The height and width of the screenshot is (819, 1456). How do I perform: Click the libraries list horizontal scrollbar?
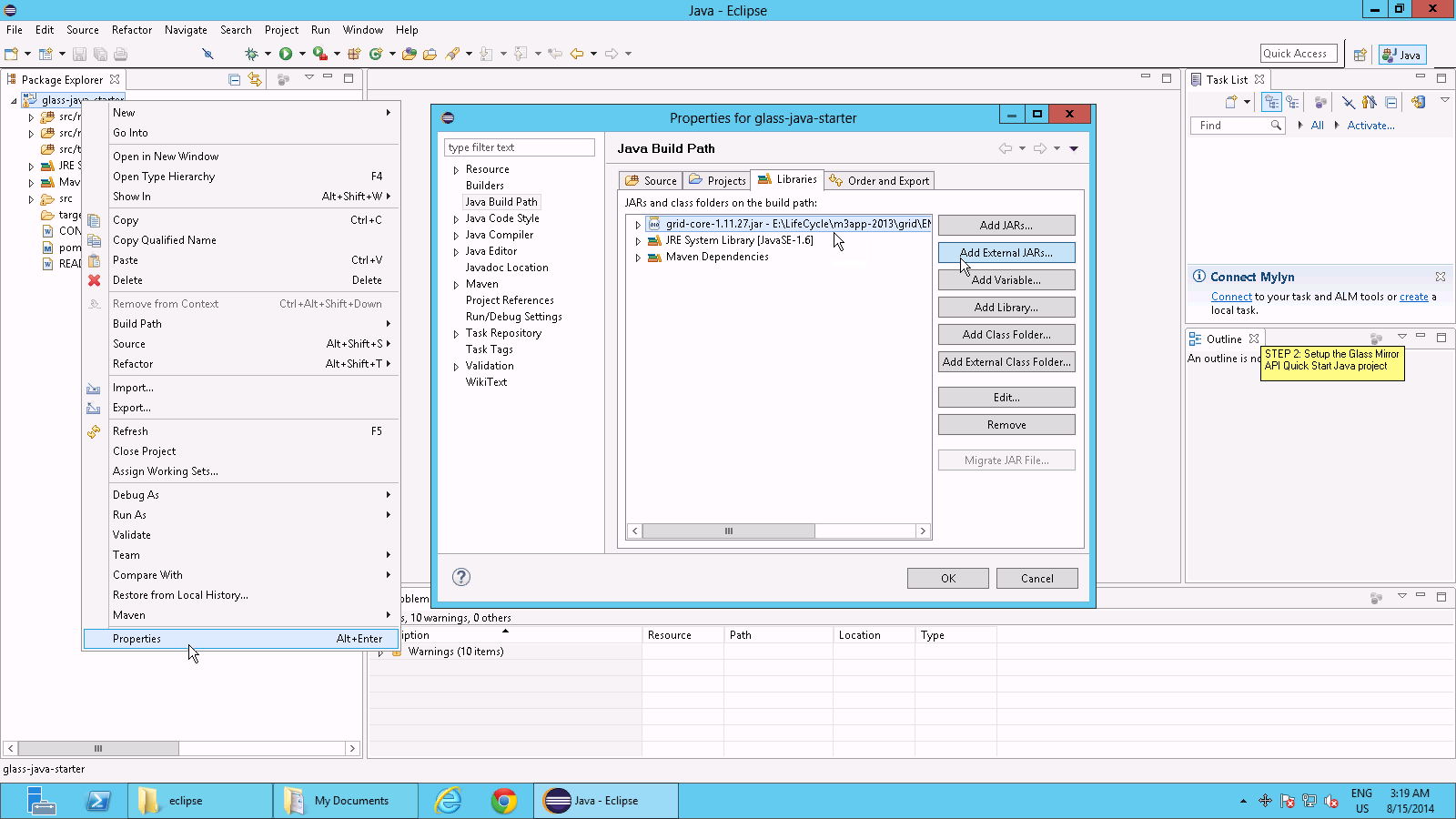pos(728,531)
